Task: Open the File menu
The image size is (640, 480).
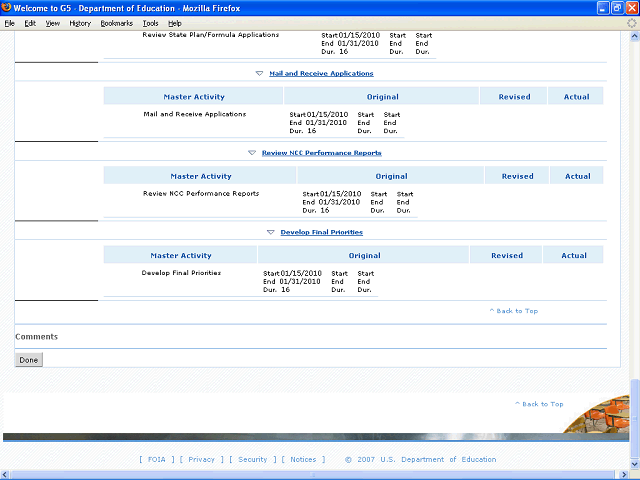Action: (x=10, y=22)
